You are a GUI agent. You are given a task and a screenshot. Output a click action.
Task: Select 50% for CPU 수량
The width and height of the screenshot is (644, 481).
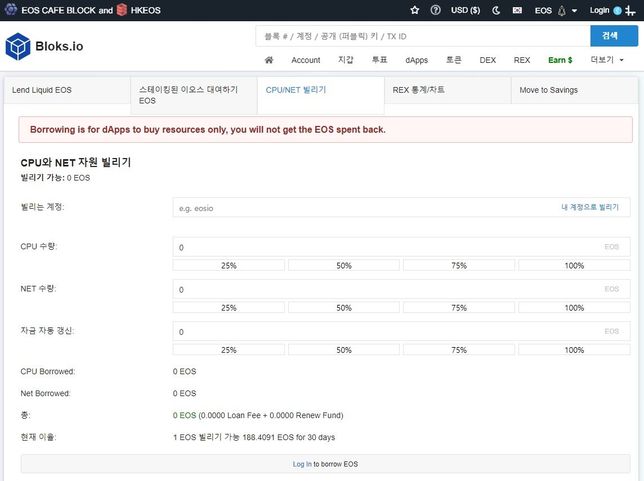click(x=344, y=265)
